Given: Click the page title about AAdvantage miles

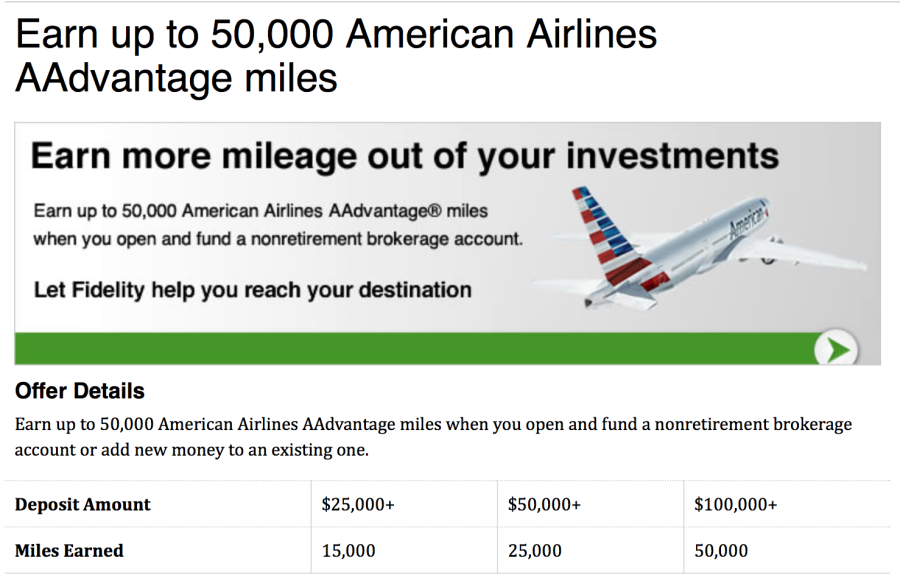Looking at the screenshot, I should (336, 56).
